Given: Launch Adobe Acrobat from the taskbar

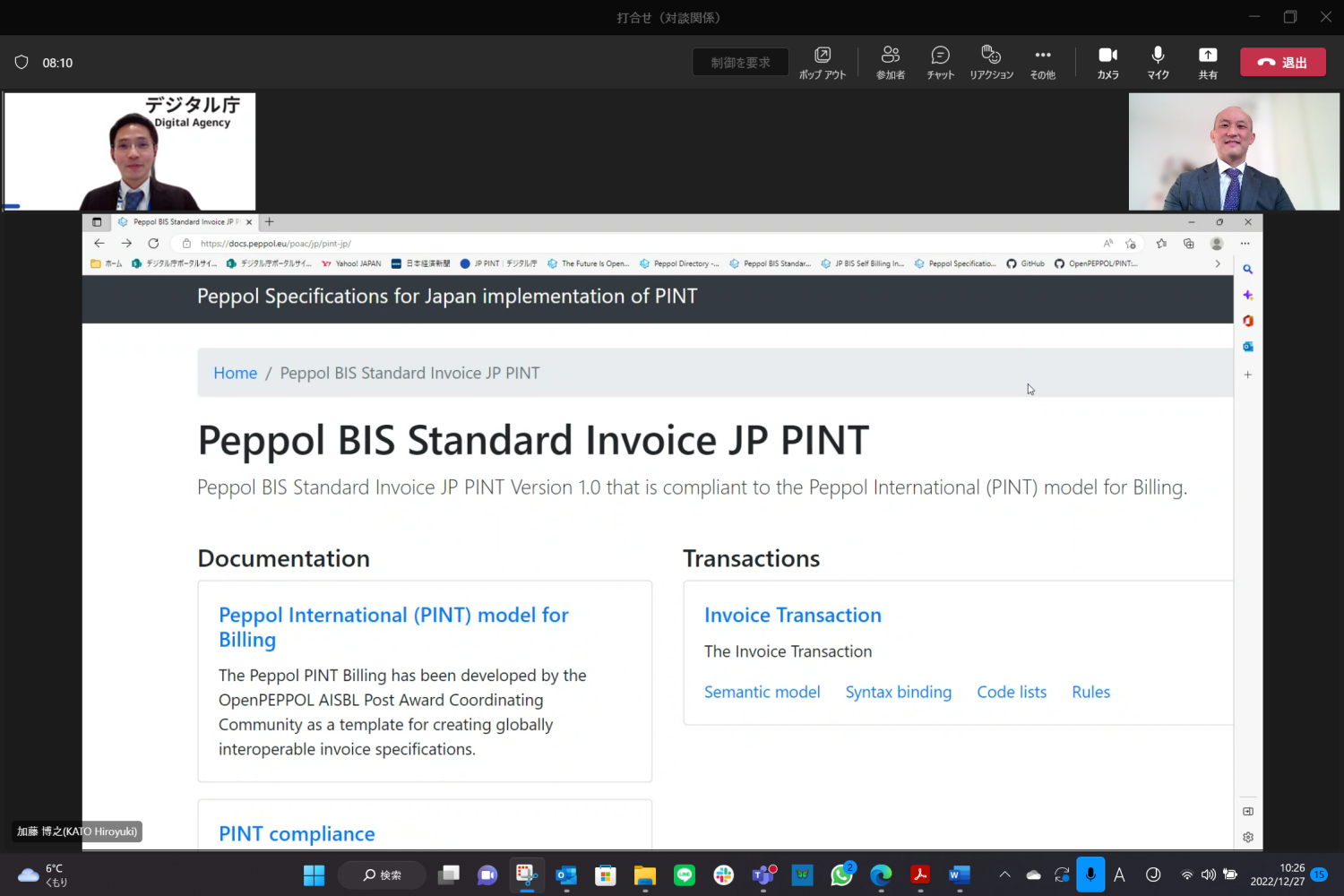Looking at the screenshot, I should tap(920, 874).
